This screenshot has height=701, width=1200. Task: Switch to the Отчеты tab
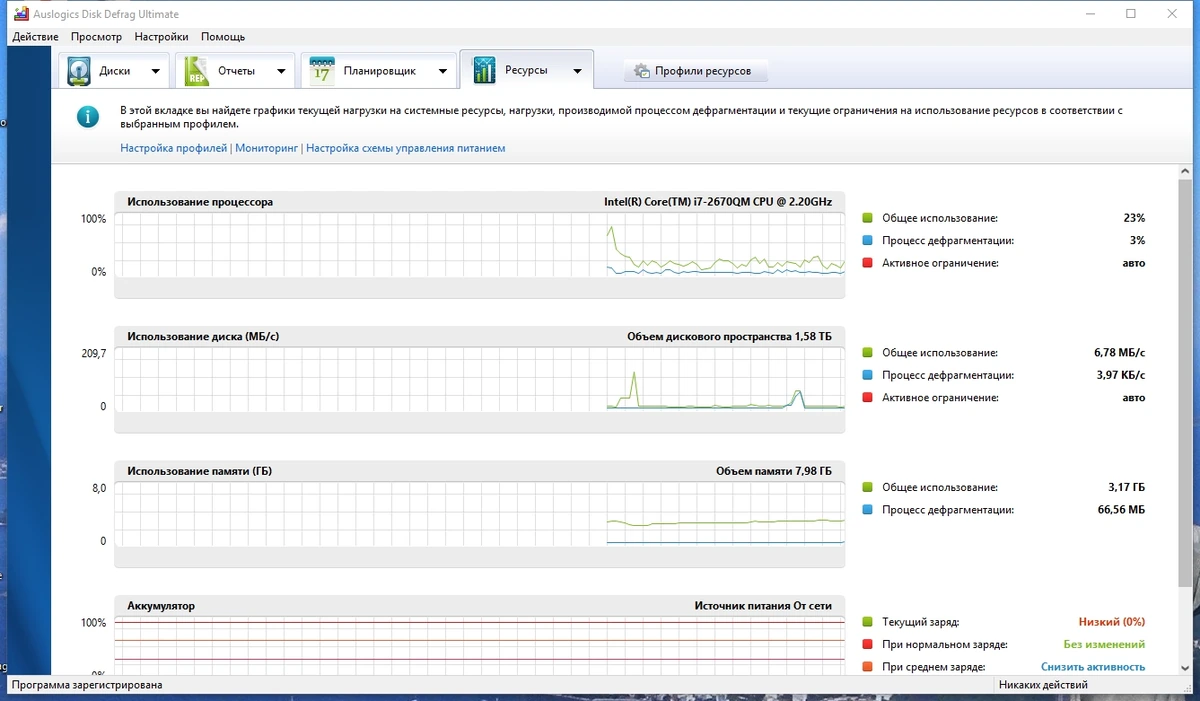235,71
